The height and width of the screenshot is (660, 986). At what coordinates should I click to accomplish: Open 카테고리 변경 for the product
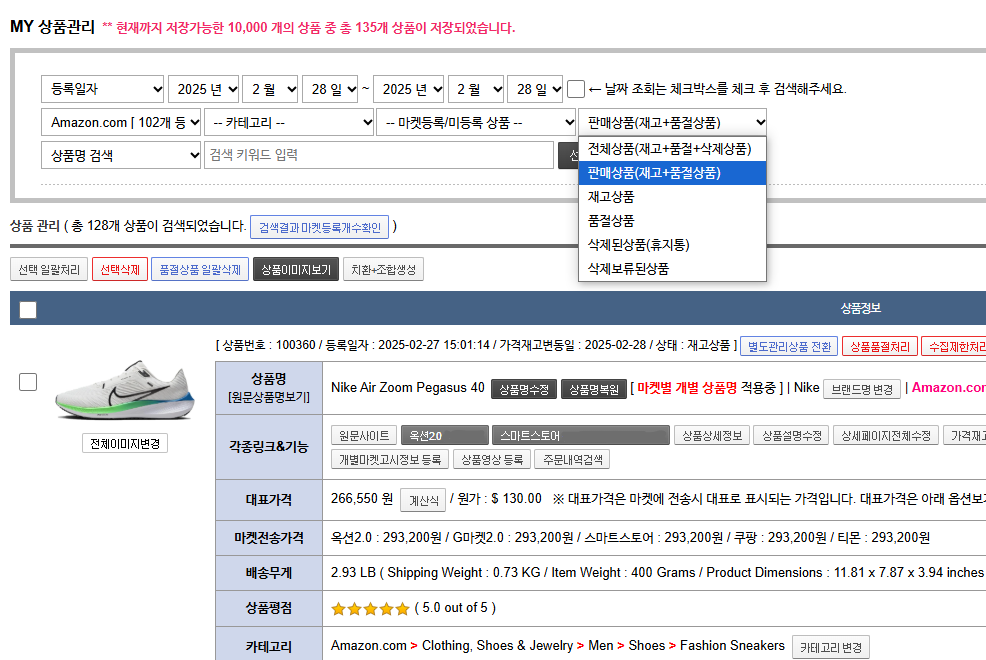coord(830,647)
